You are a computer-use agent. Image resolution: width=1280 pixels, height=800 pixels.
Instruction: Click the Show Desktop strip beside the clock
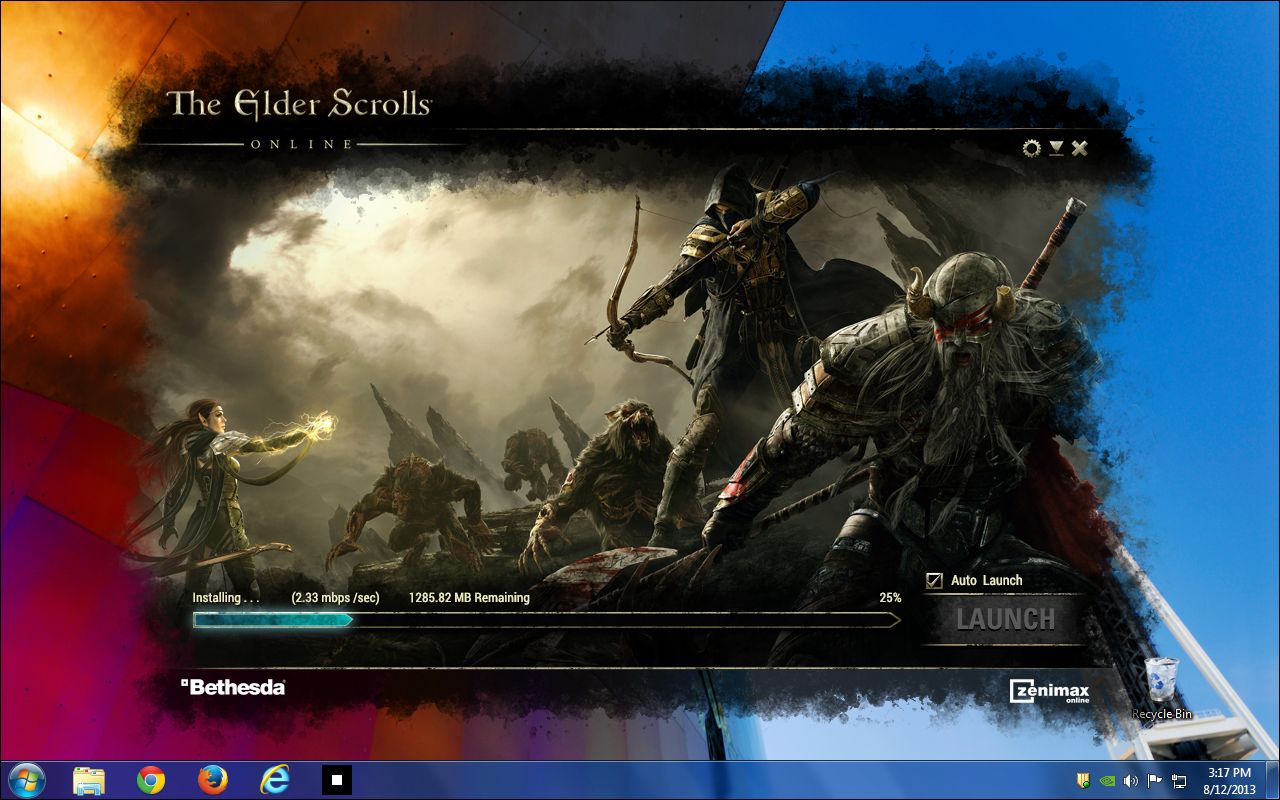(1272, 780)
